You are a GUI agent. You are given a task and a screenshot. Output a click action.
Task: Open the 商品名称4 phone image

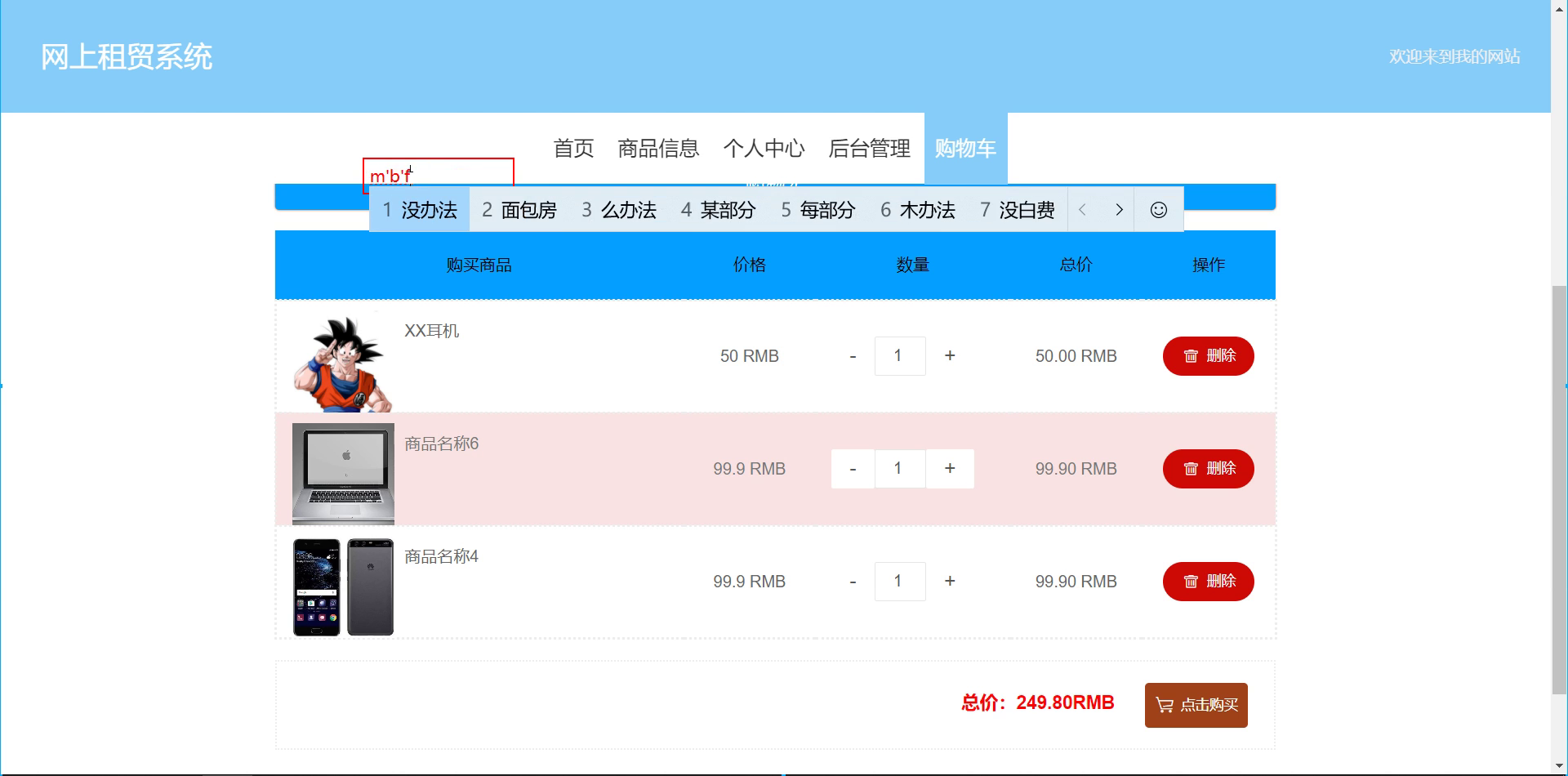pyautogui.click(x=343, y=586)
